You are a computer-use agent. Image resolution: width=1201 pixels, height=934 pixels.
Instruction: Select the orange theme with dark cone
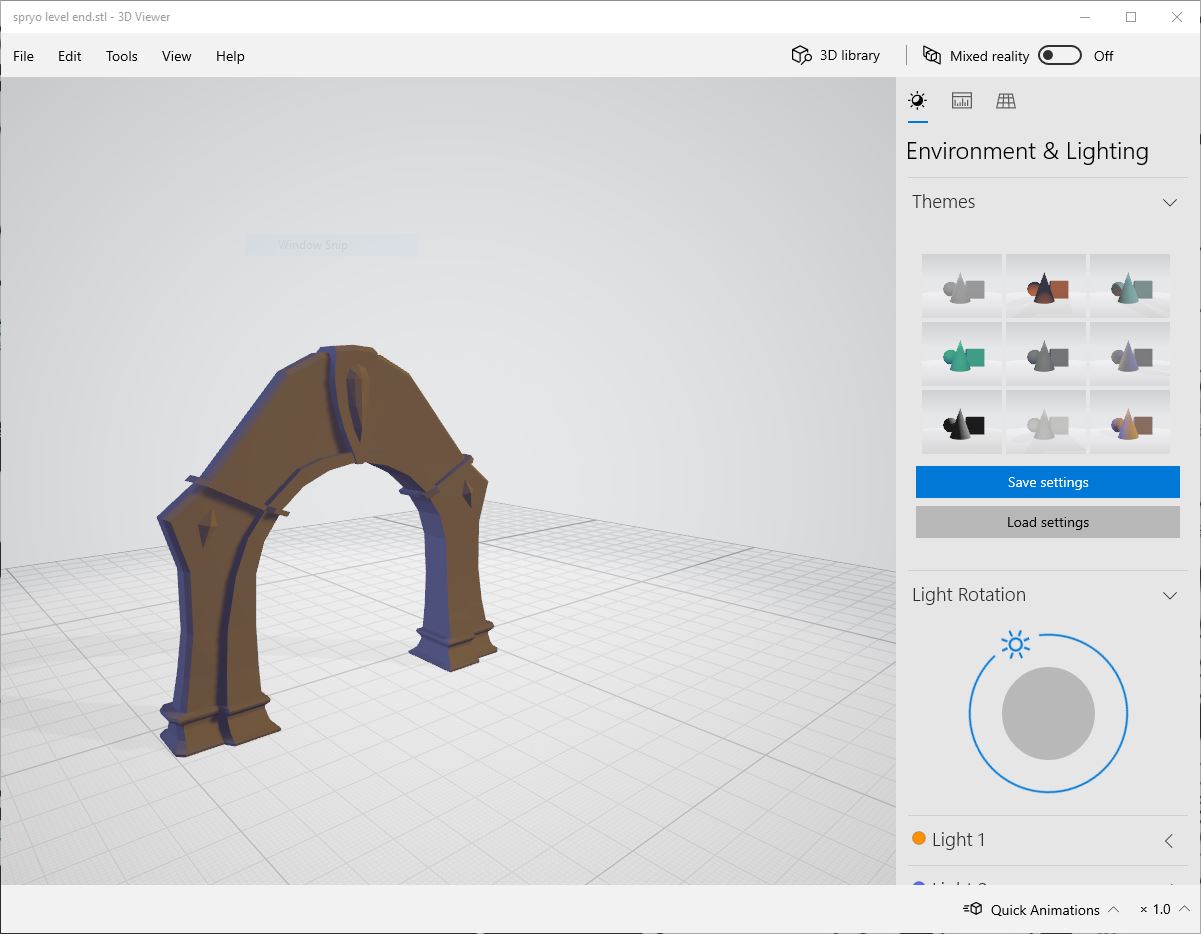point(1046,287)
